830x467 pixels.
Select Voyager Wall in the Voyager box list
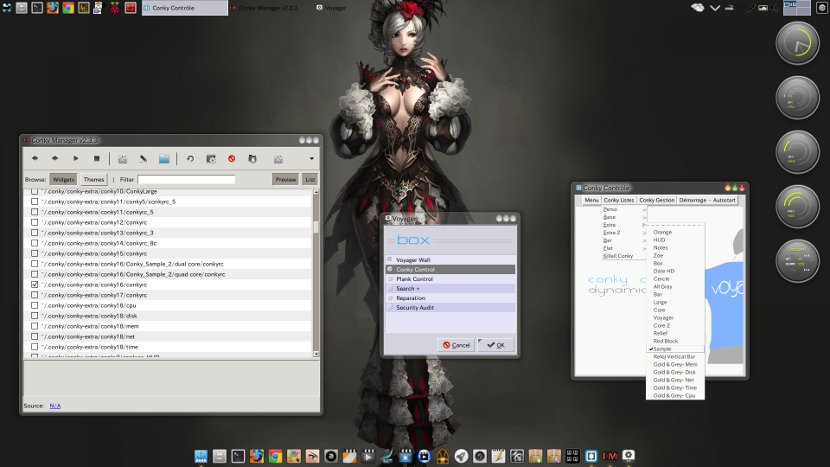coord(450,260)
